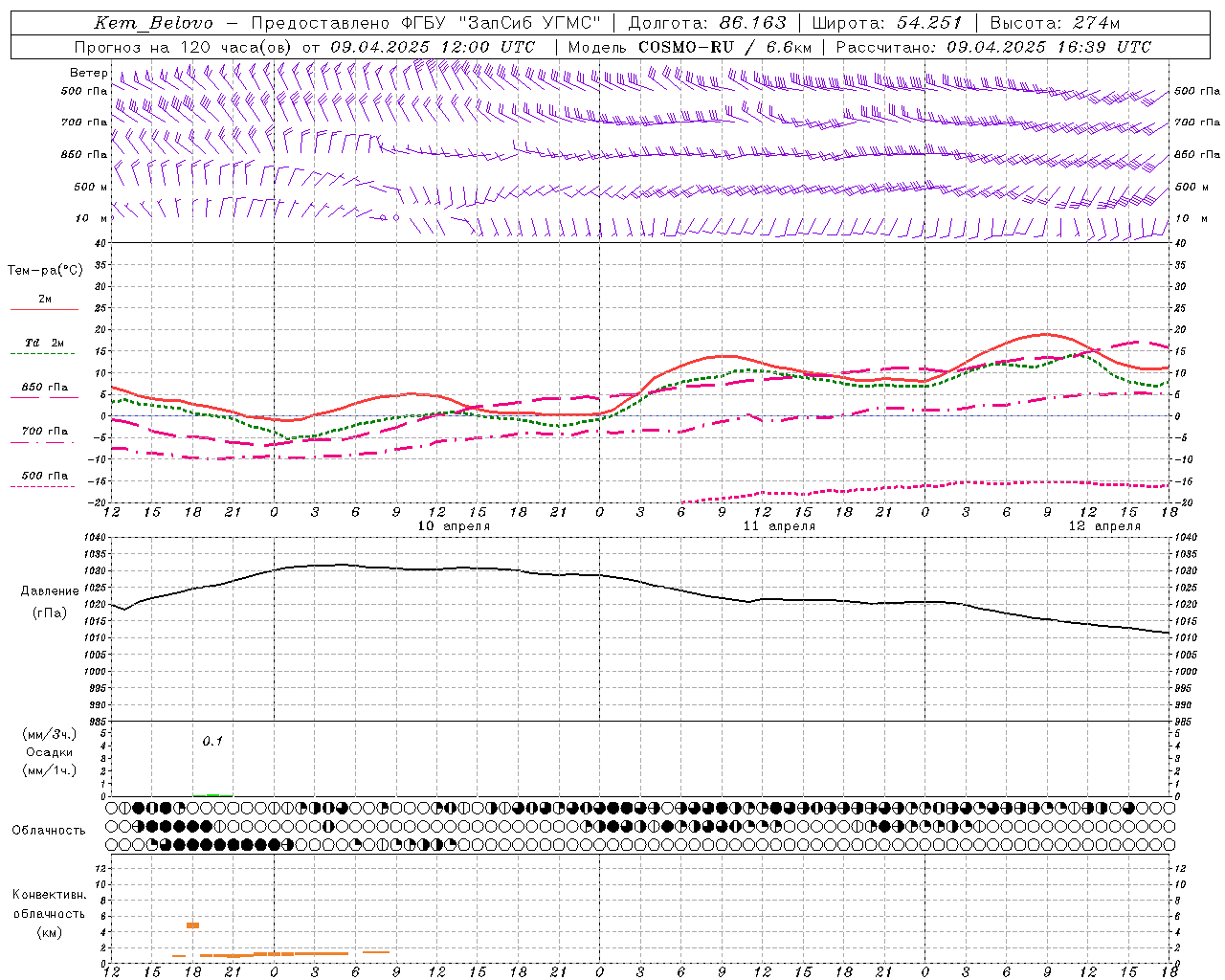Image resolution: width=1225 pixels, height=980 pixels.
Task: Click the 0.1 precipitation amount value
Action: 212,741
